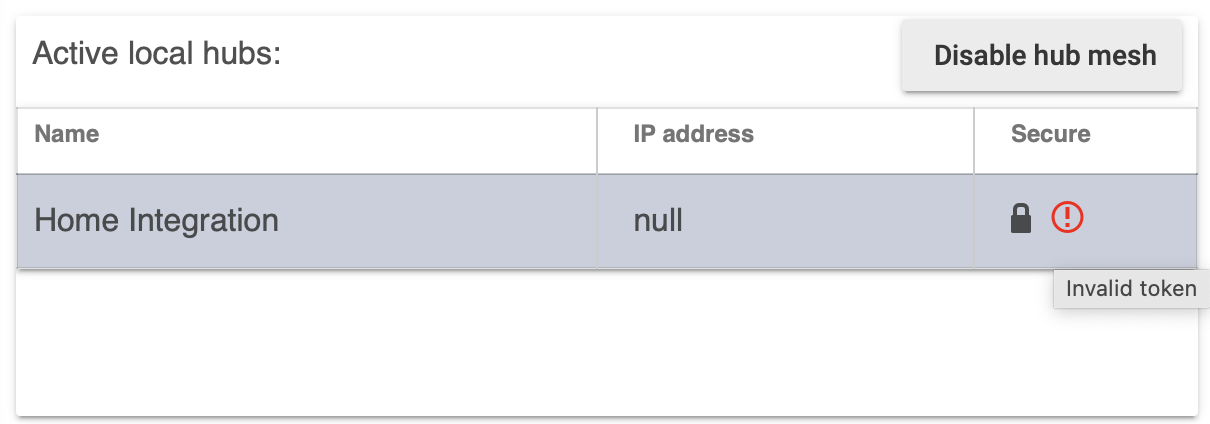Select the Home Integration hub name
The image size is (1210, 424).
click(157, 220)
